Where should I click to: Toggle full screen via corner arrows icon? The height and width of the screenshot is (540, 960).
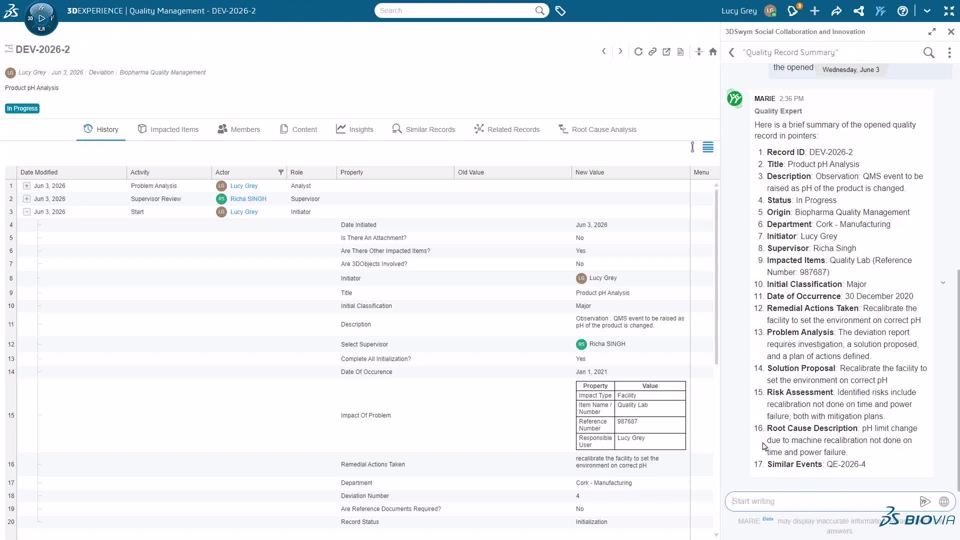[x=949, y=10]
